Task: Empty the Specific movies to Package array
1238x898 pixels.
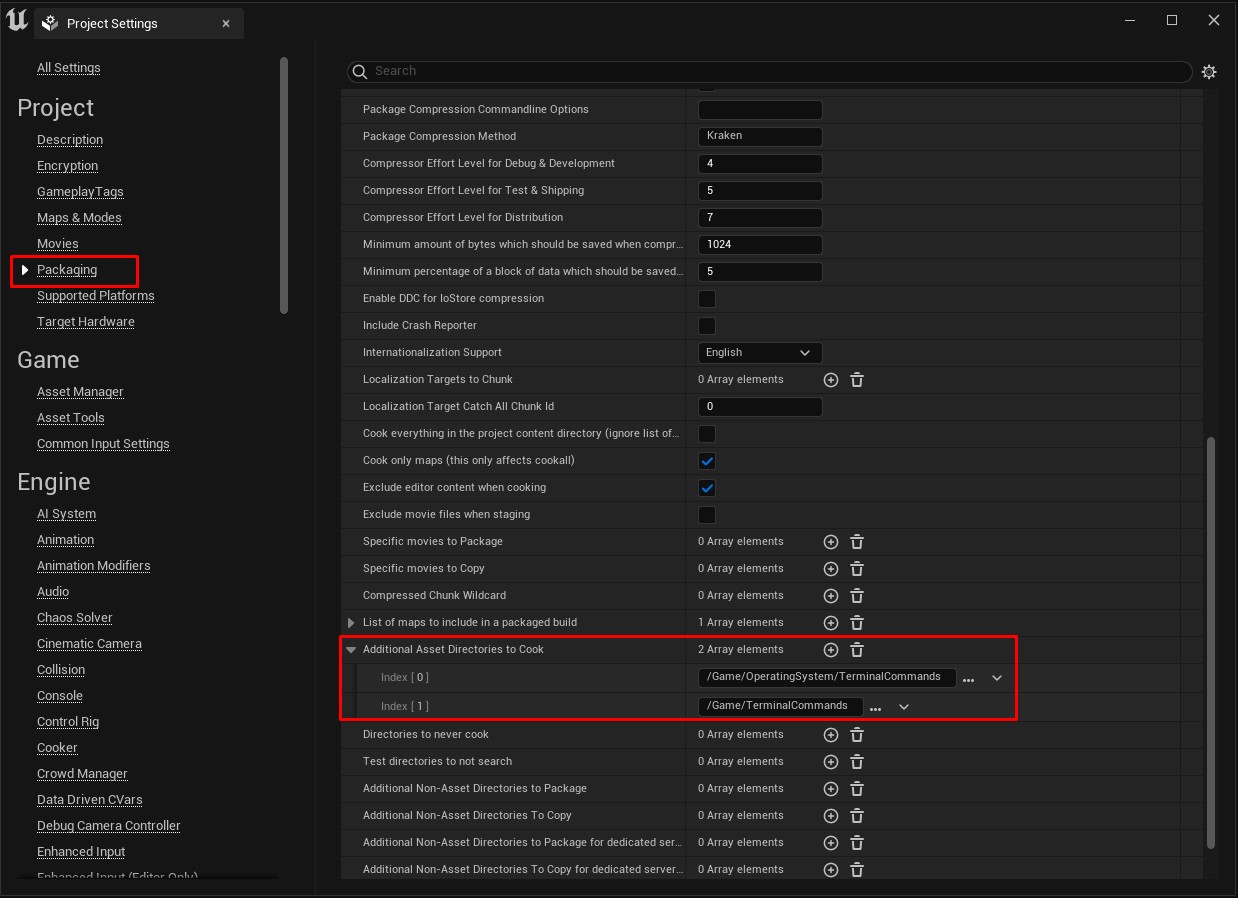Action: tap(857, 542)
